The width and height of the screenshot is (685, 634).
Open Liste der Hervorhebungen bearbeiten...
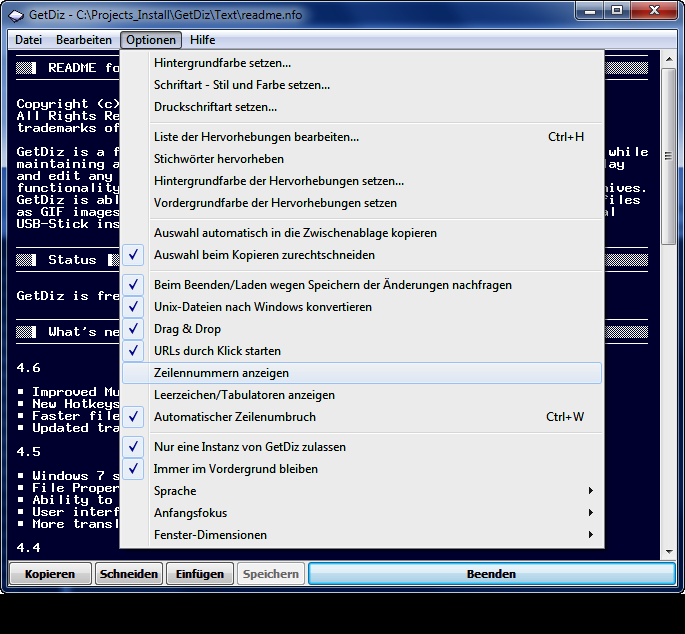point(362,137)
